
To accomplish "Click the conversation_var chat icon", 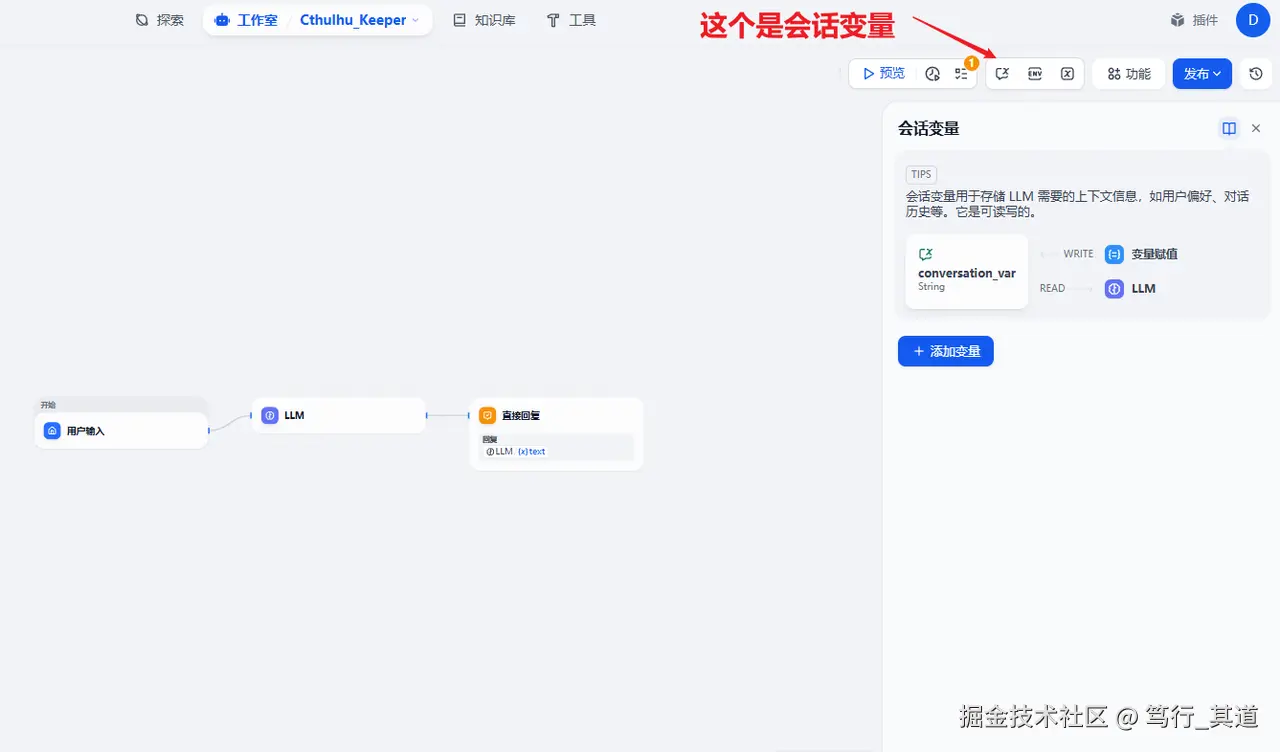I will (x=926, y=254).
